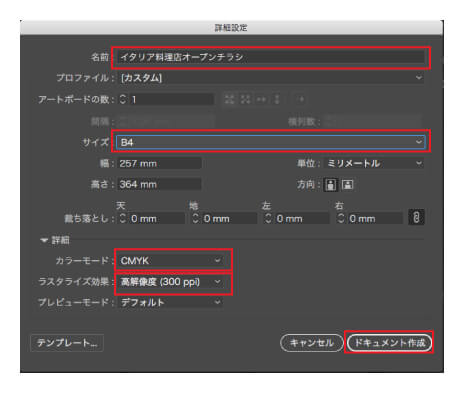Screen dimensions: 465x394
Task: Click the 右 bleed value field
Action: tap(375, 218)
